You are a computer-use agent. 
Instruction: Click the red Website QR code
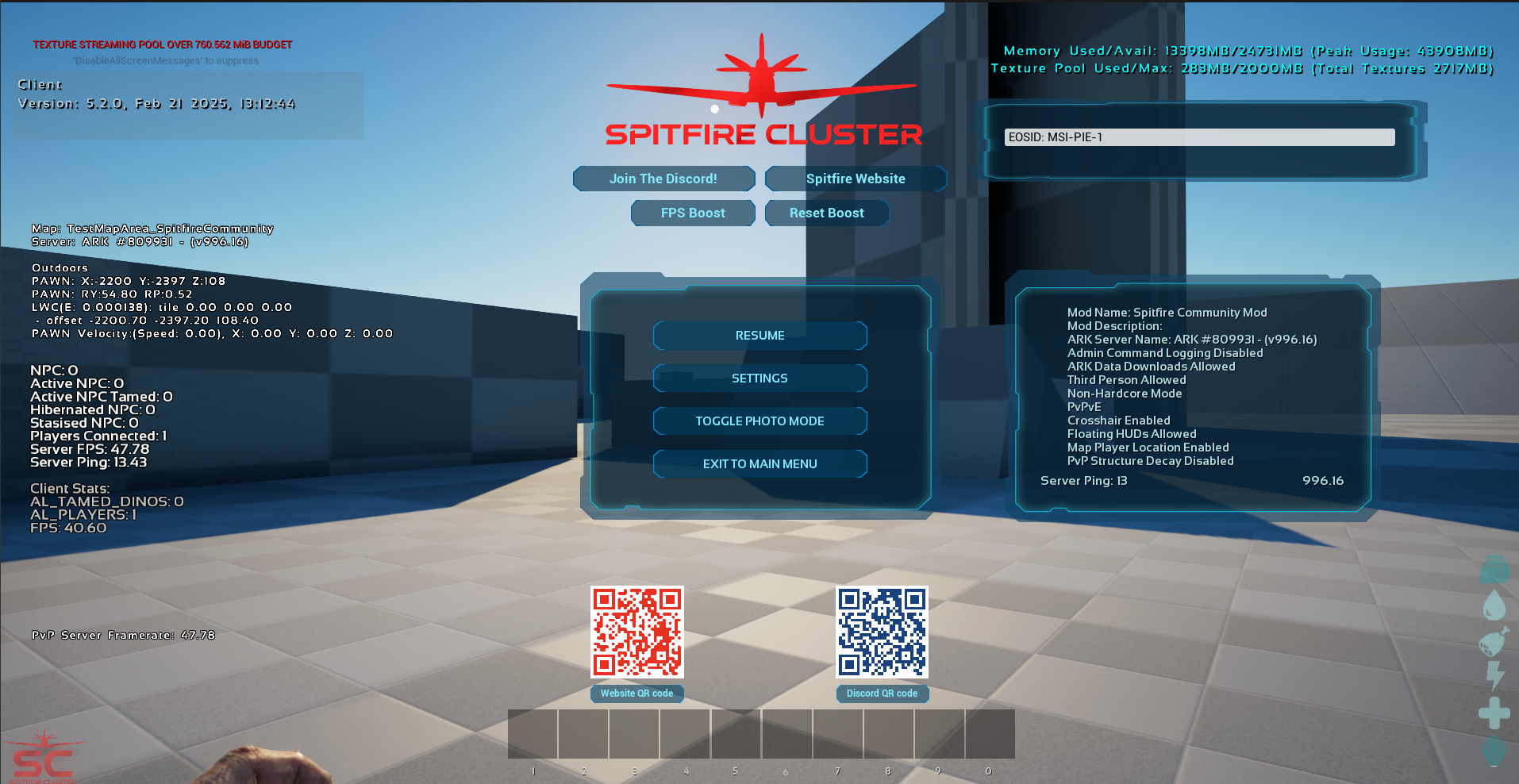point(637,632)
